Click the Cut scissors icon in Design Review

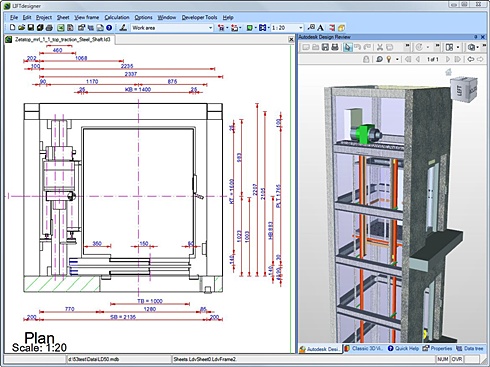tap(380, 47)
